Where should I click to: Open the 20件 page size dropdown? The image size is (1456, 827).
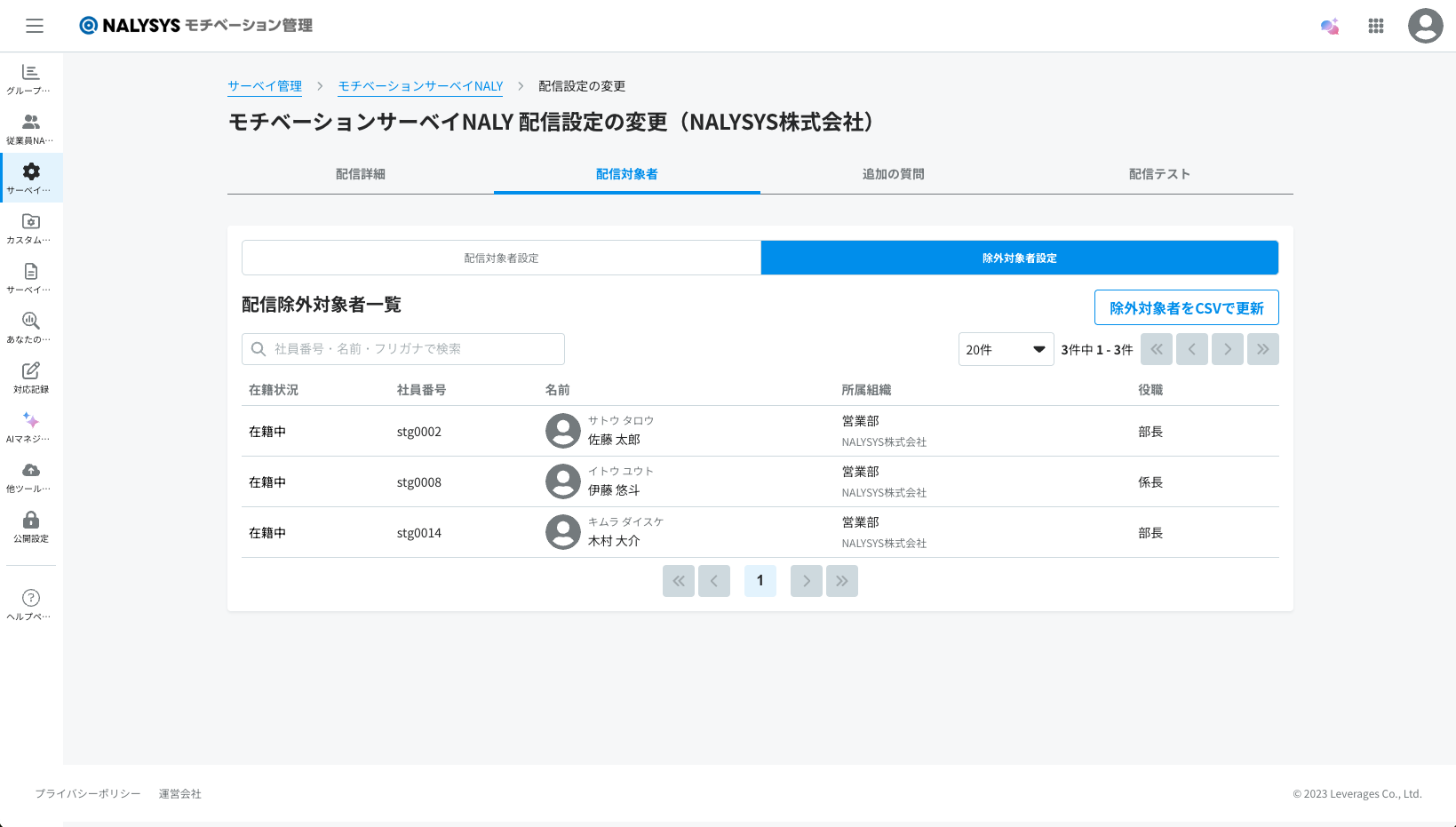1006,349
